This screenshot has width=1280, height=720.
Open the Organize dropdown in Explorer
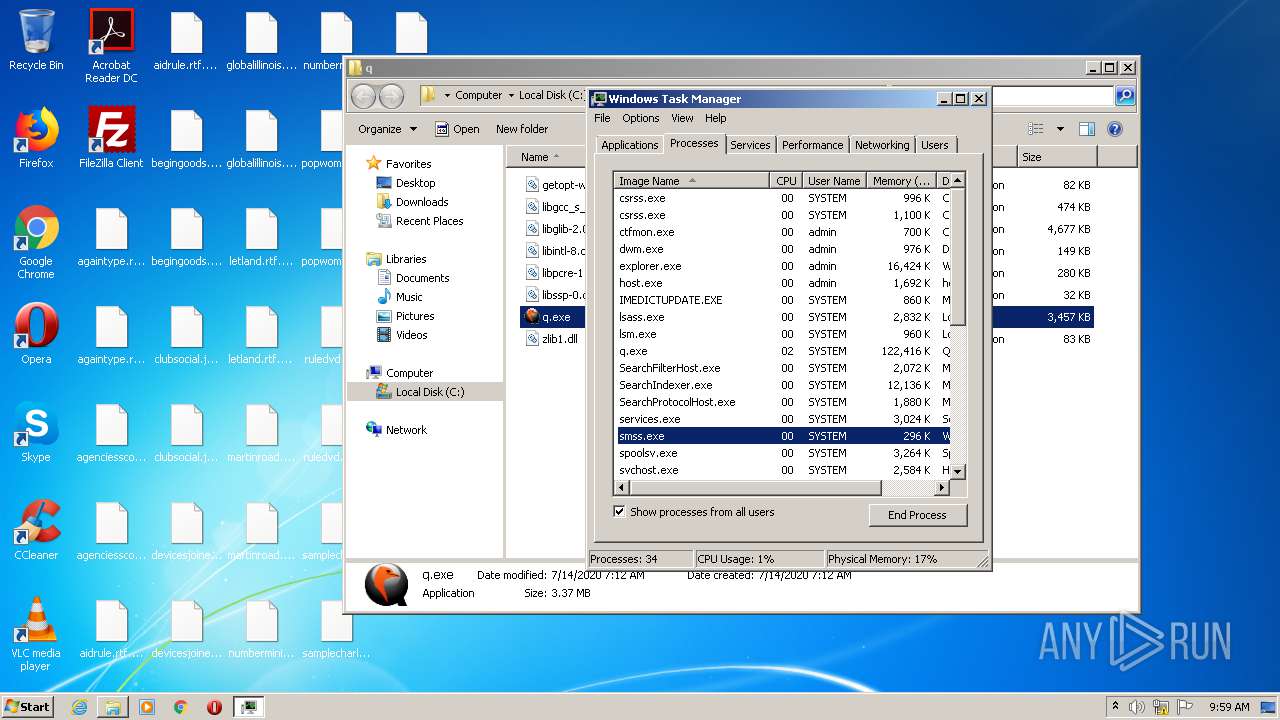(387, 129)
